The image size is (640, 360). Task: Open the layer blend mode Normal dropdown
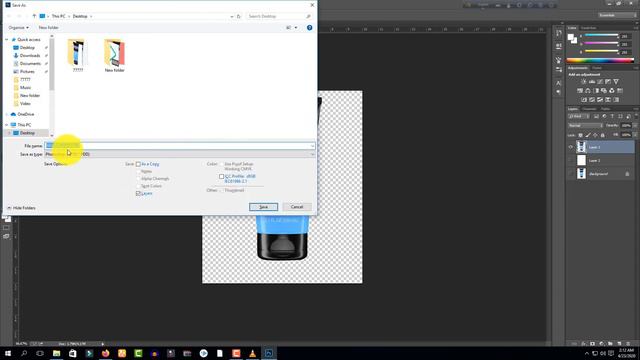tap(585, 126)
